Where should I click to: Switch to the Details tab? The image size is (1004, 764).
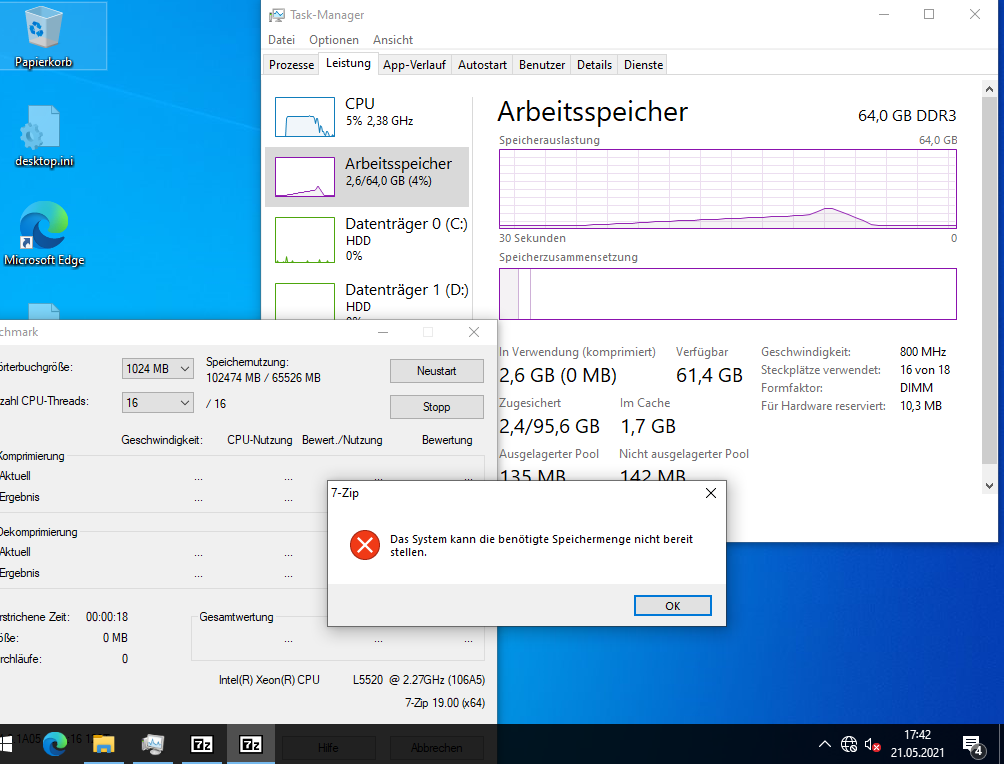click(594, 65)
